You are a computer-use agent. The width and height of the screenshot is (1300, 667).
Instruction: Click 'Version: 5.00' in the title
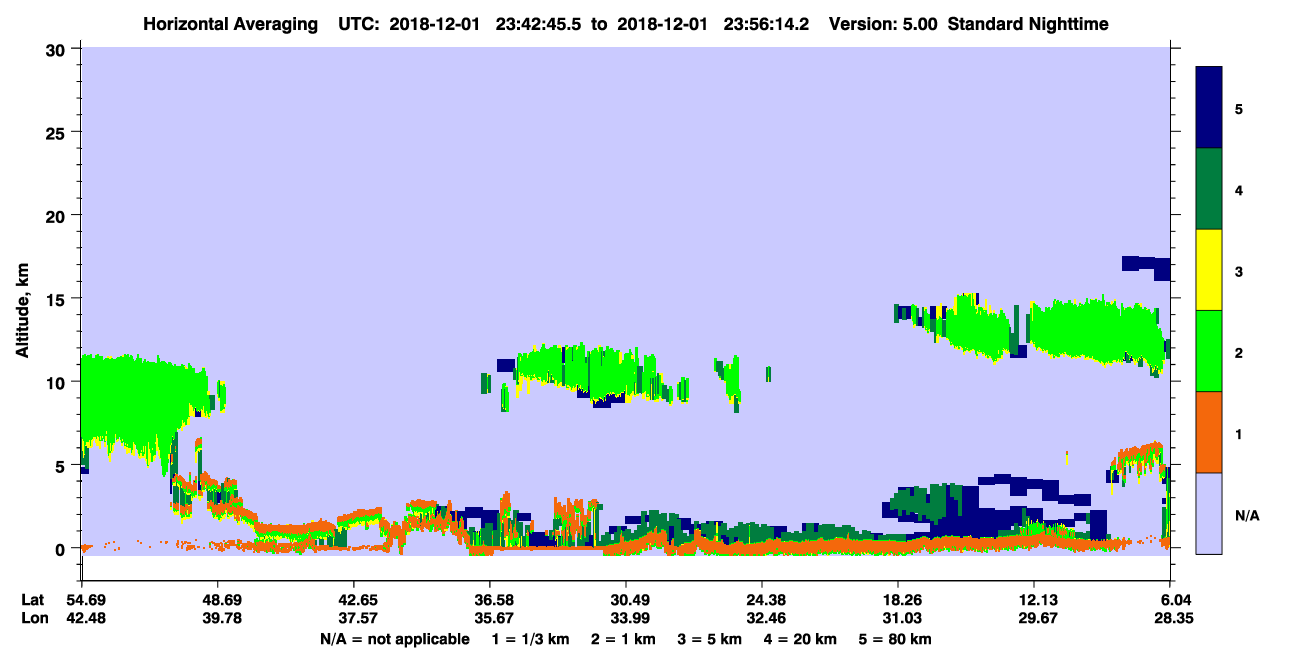(x=881, y=24)
